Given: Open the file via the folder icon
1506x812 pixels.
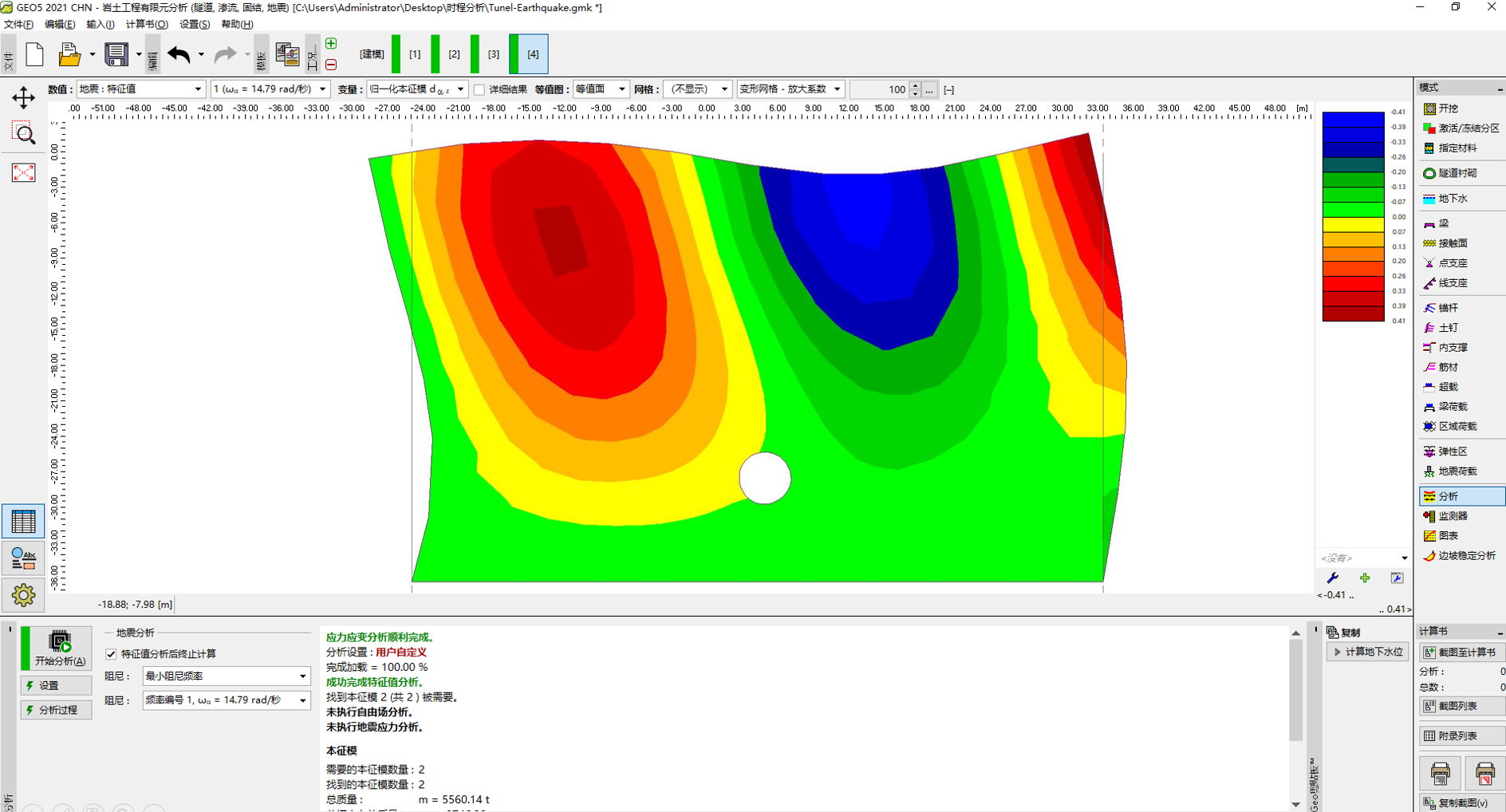Looking at the screenshot, I should coord(69,54).
